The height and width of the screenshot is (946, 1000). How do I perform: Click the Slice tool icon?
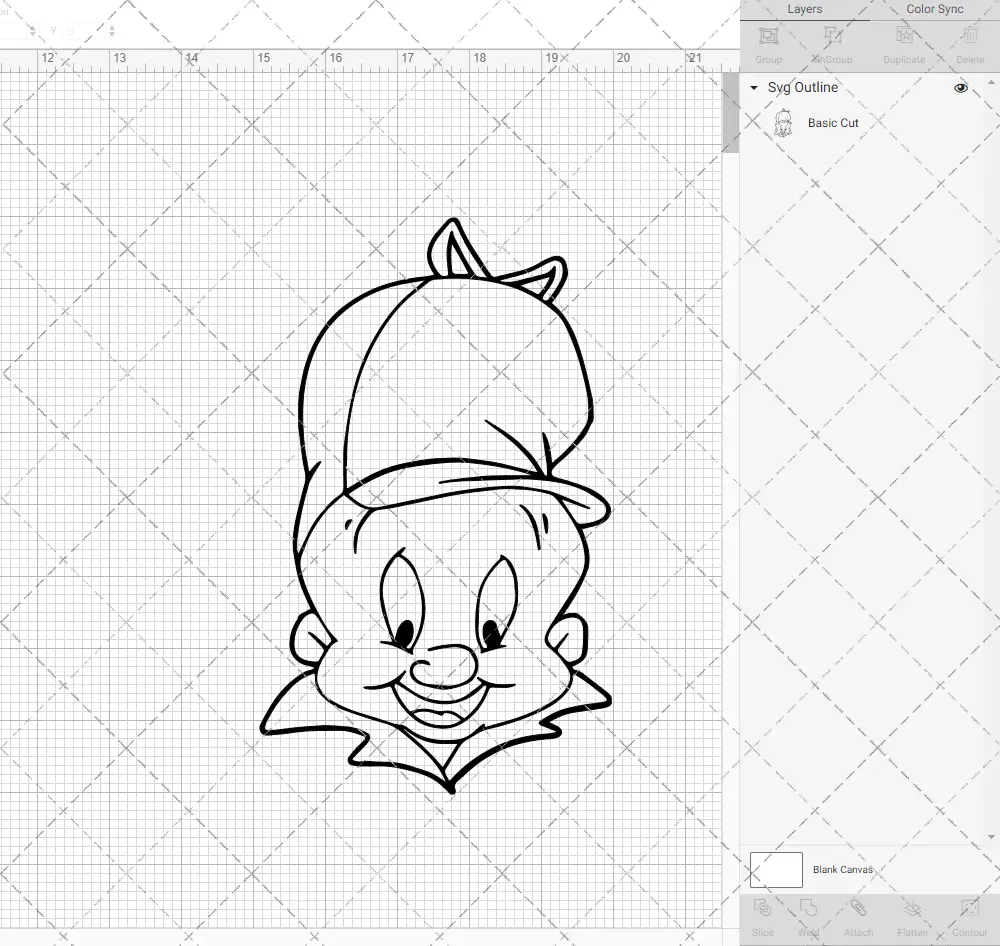[x=762, y=908]
